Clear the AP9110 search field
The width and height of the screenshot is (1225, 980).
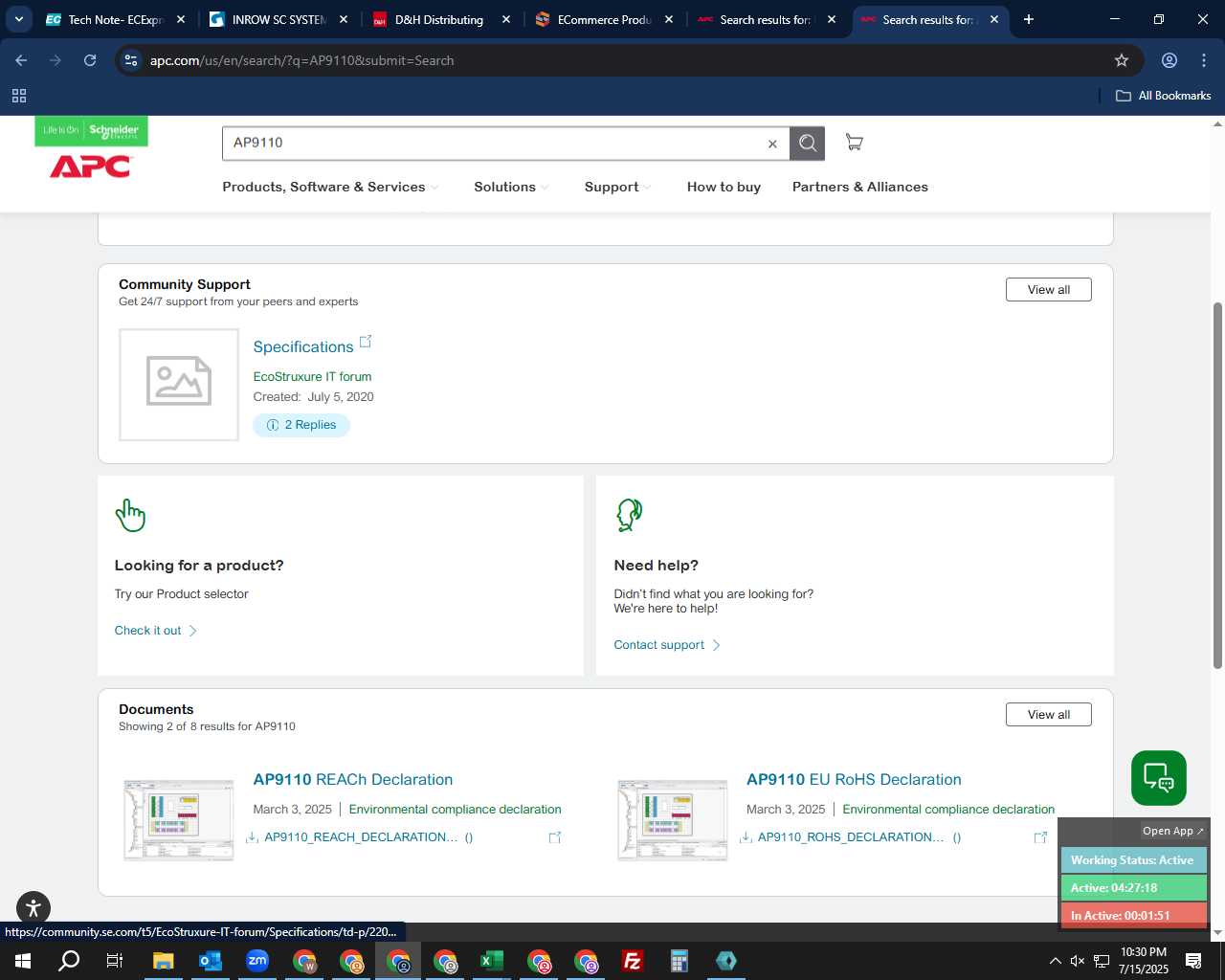(x=772, y=144)
